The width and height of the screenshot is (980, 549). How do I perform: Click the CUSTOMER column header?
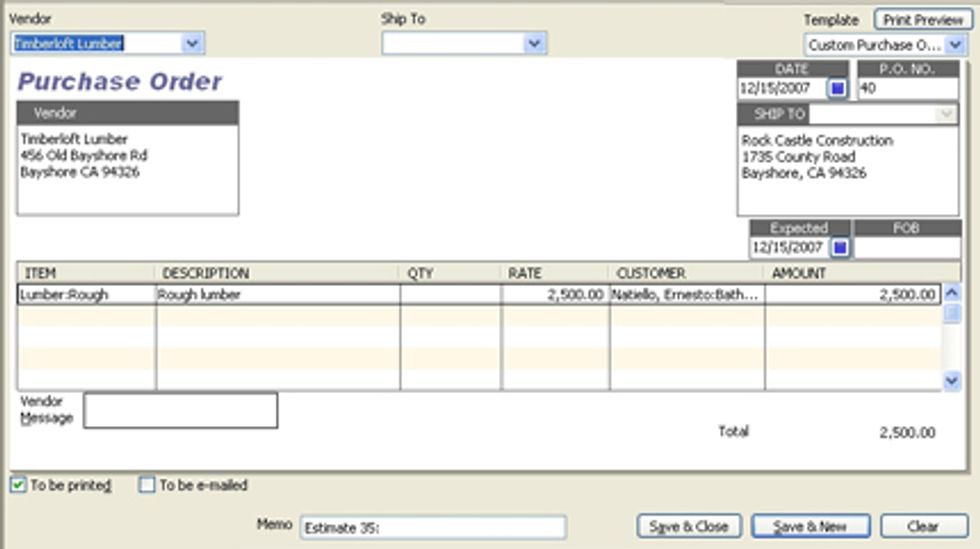(686, 273)
